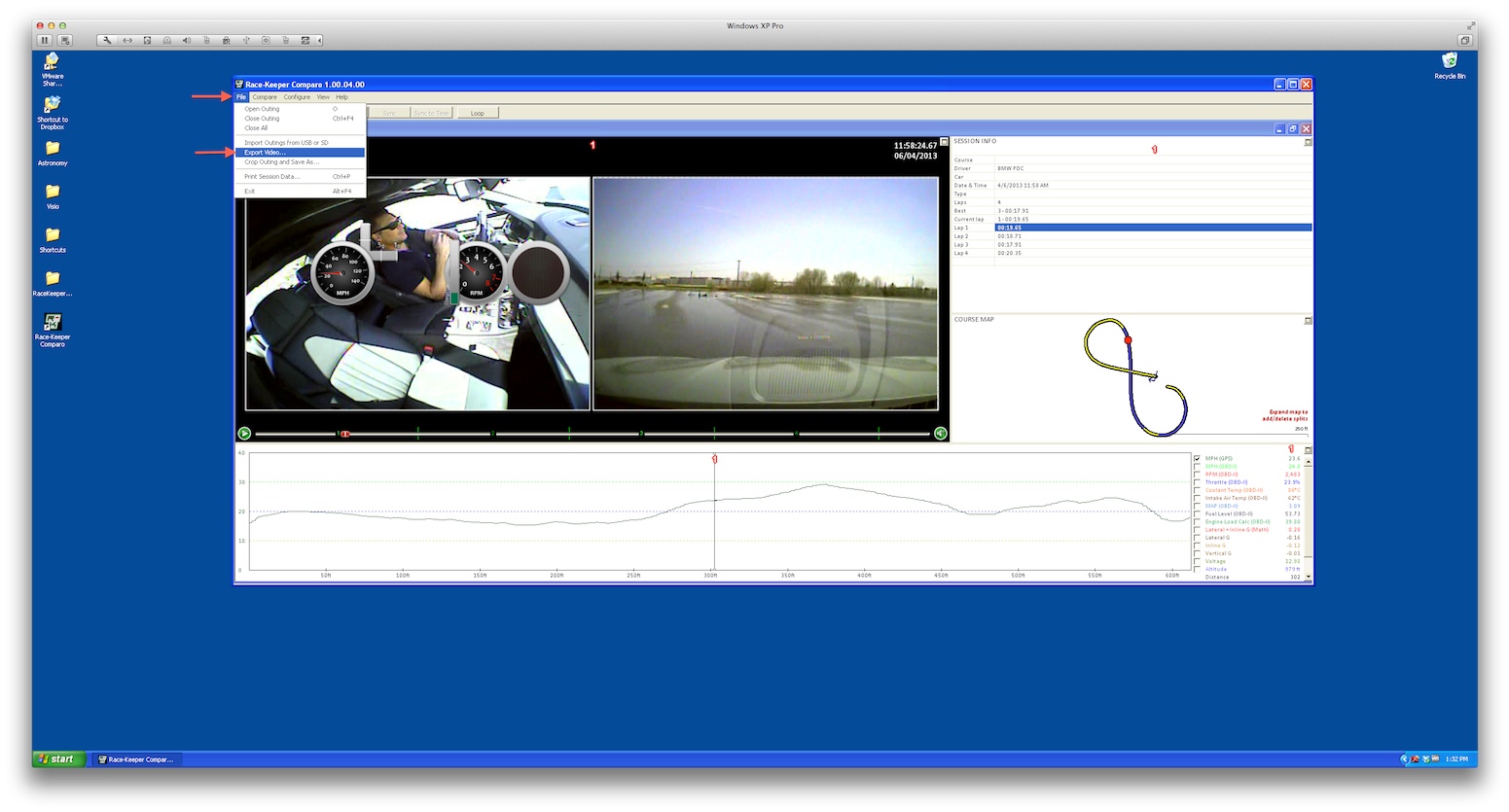Viewport: 1509px width, 812px height.
Task: Click the green play button under video
Action: pos(244,434)
